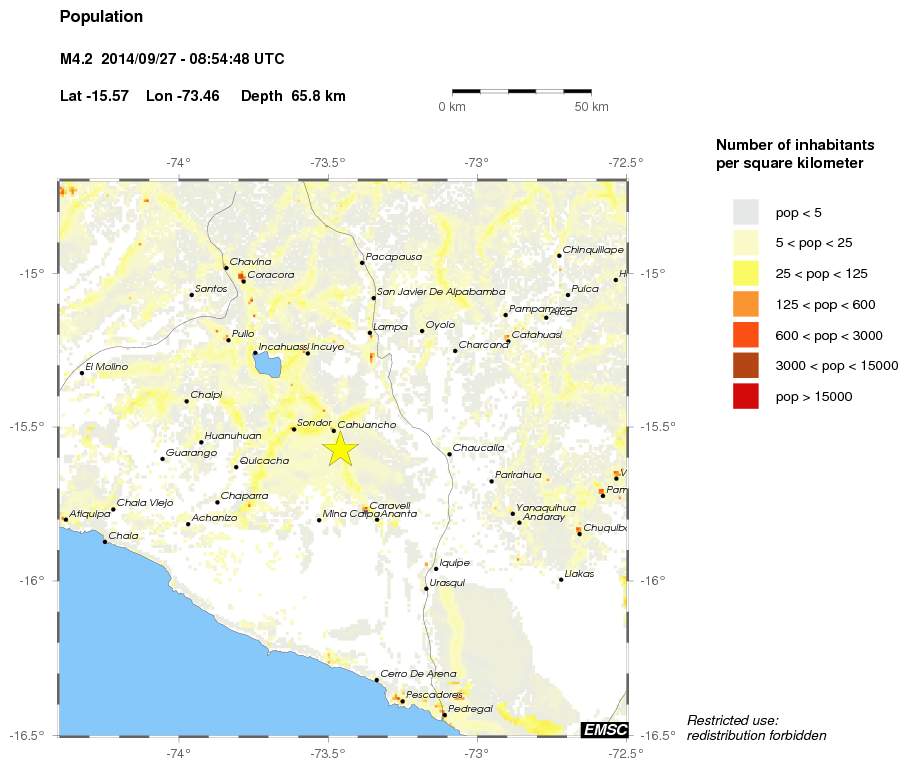The height and width of the screenshot is (768, 908).
Task: Click the Chaucalla town marker dot
Action: (449, 454)
